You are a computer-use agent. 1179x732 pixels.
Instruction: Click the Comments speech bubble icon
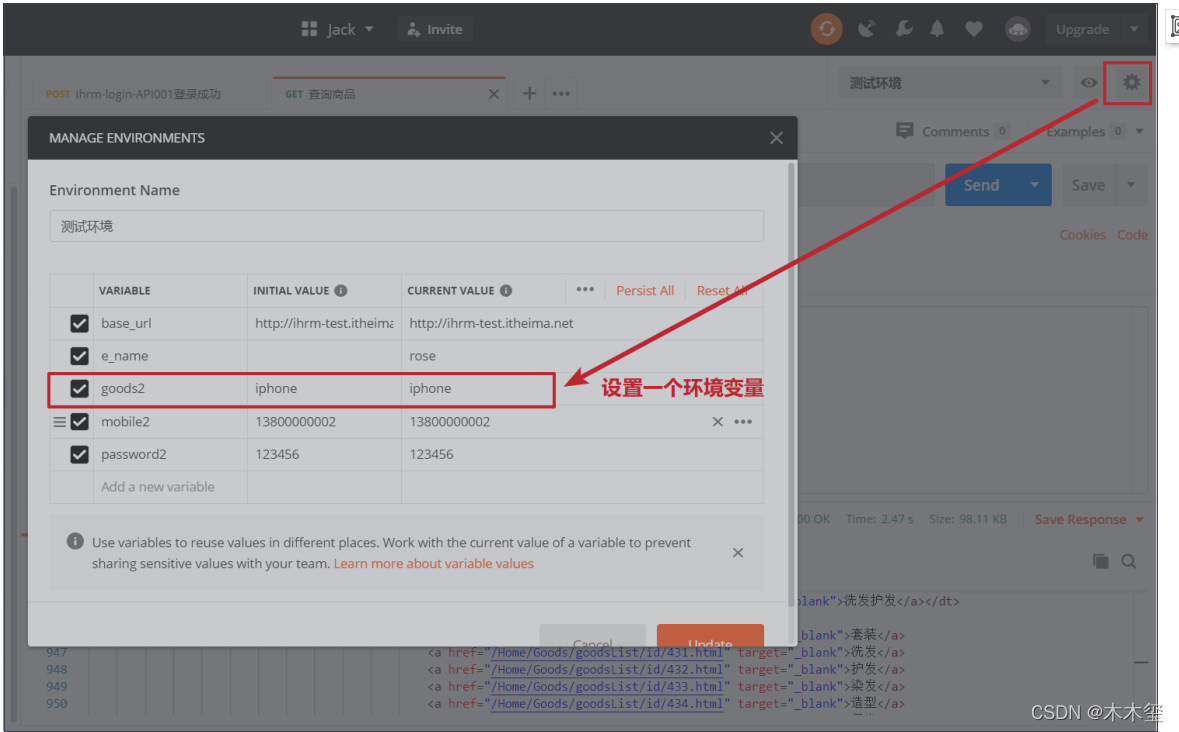click(x=905, y=131)
